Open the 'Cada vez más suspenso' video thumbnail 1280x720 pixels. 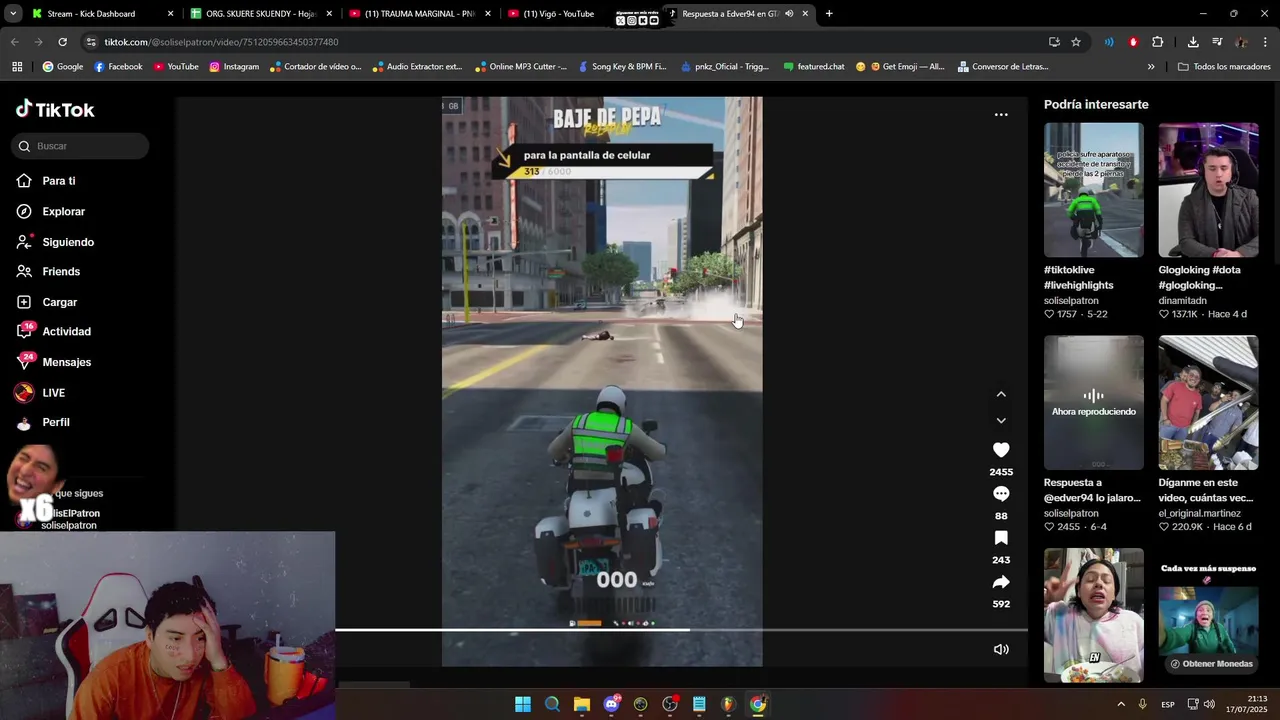pos(1208,615)
